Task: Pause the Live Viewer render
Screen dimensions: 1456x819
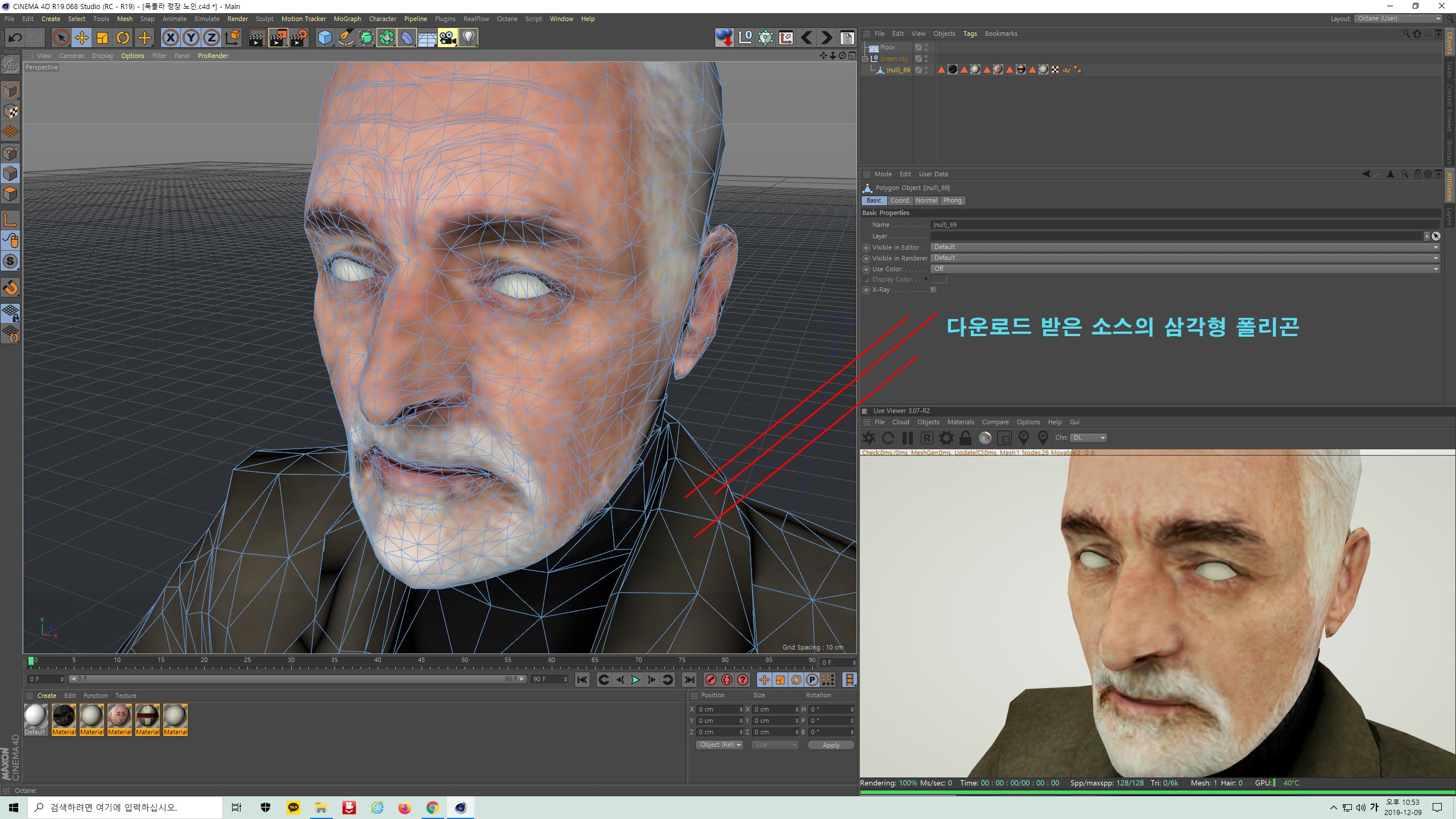Action: [x=908, y=437]
